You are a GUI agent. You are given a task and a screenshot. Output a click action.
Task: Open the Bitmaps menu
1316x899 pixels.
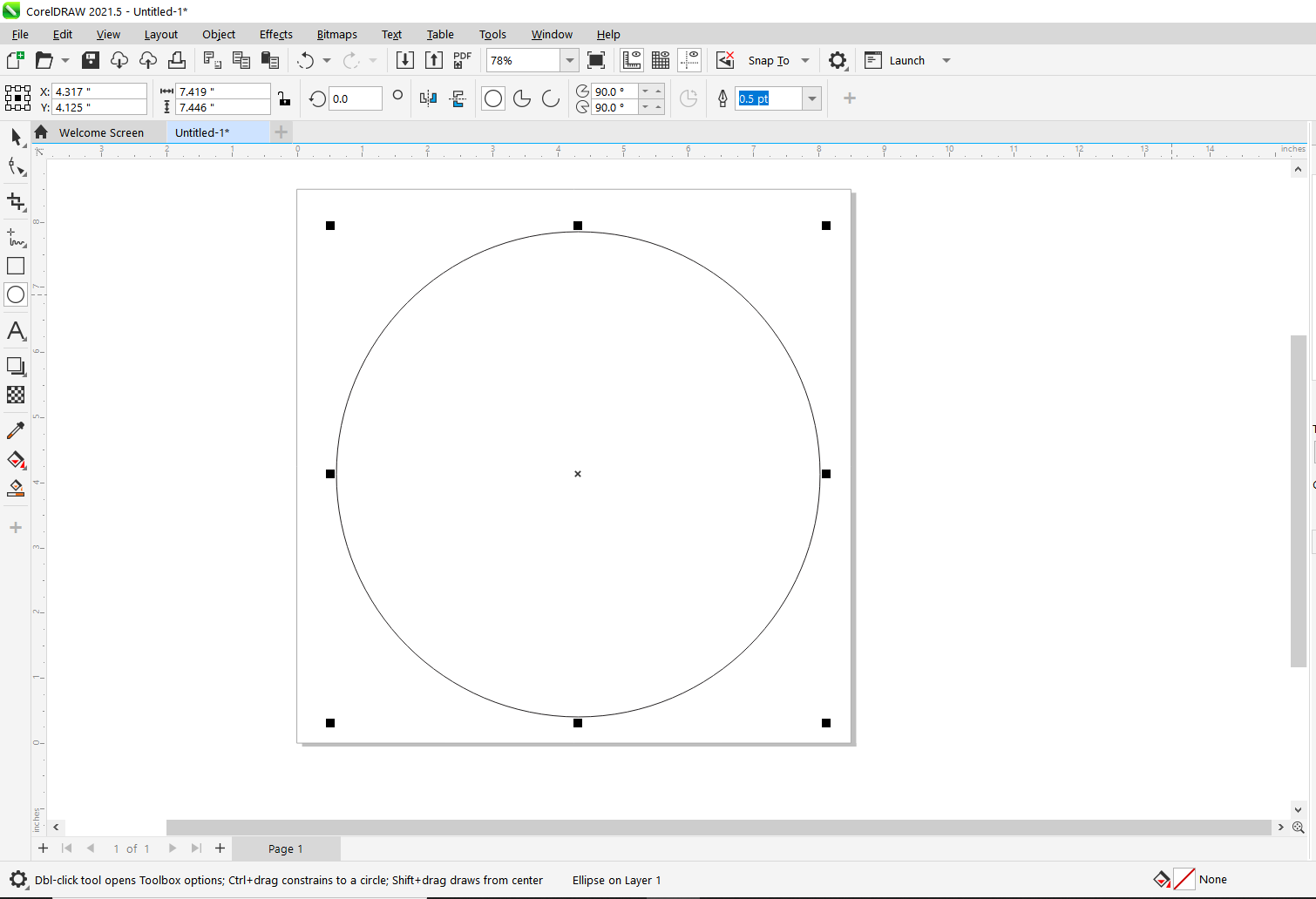(x=336, y=34)
